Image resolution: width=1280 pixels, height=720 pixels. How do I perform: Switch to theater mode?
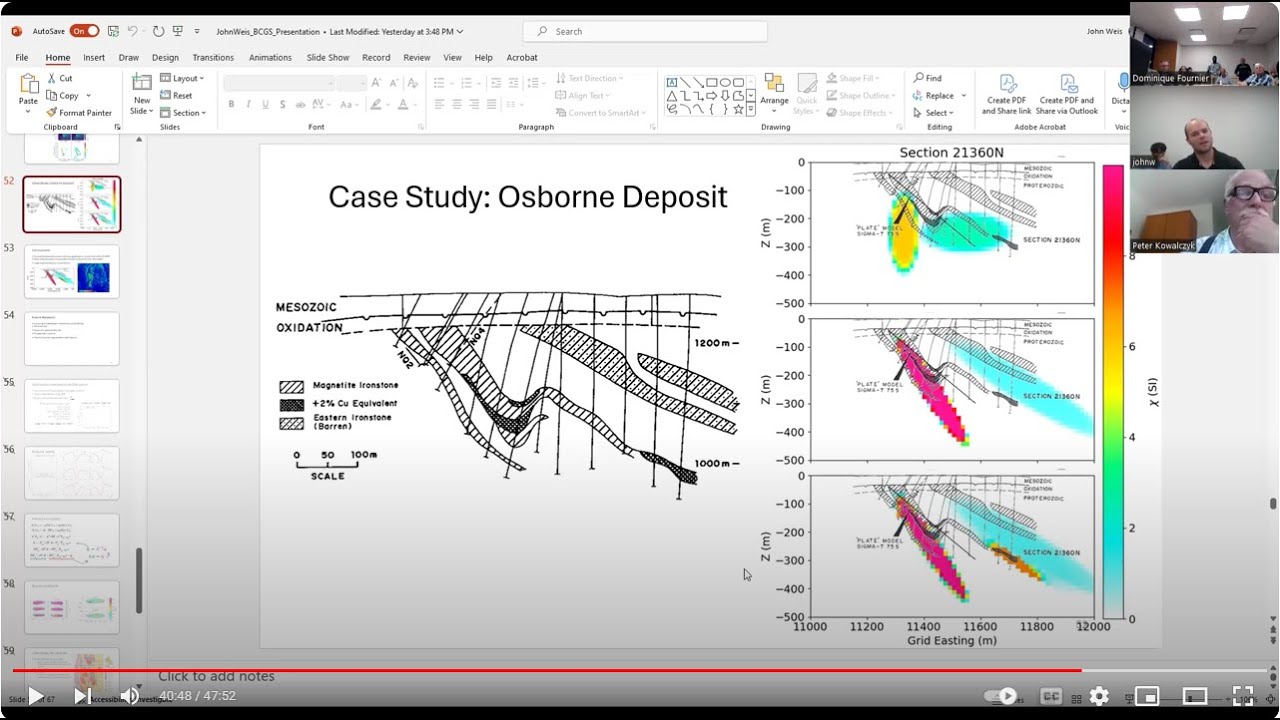click(x=1195, y=696)
